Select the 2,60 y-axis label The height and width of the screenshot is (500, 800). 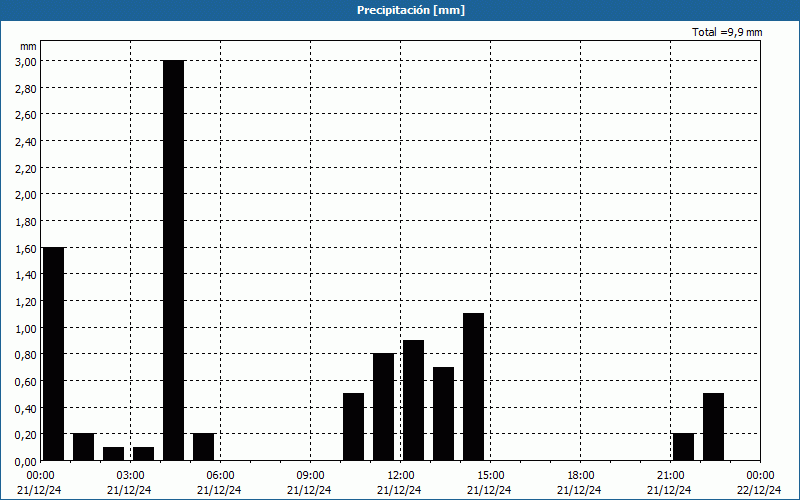click(x=26, y=115)
